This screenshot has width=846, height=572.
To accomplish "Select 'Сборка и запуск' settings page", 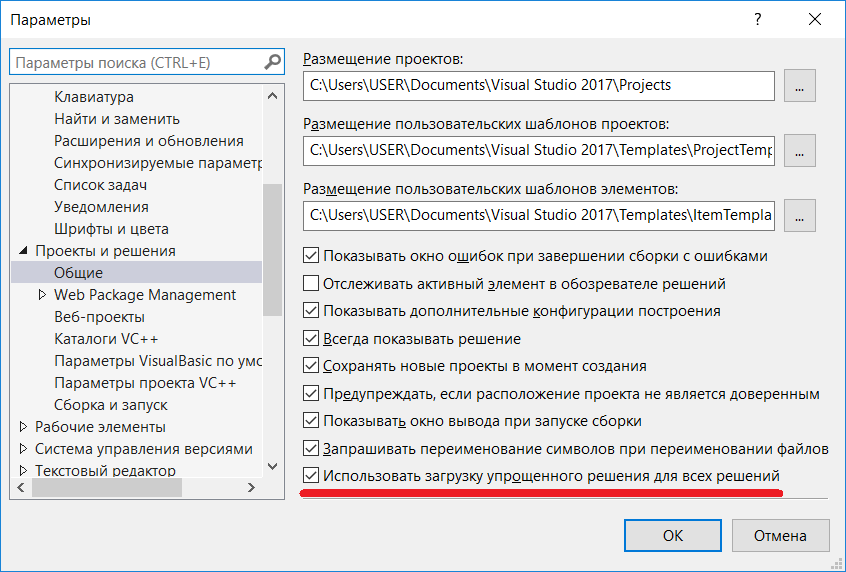I will coord(111,405).
